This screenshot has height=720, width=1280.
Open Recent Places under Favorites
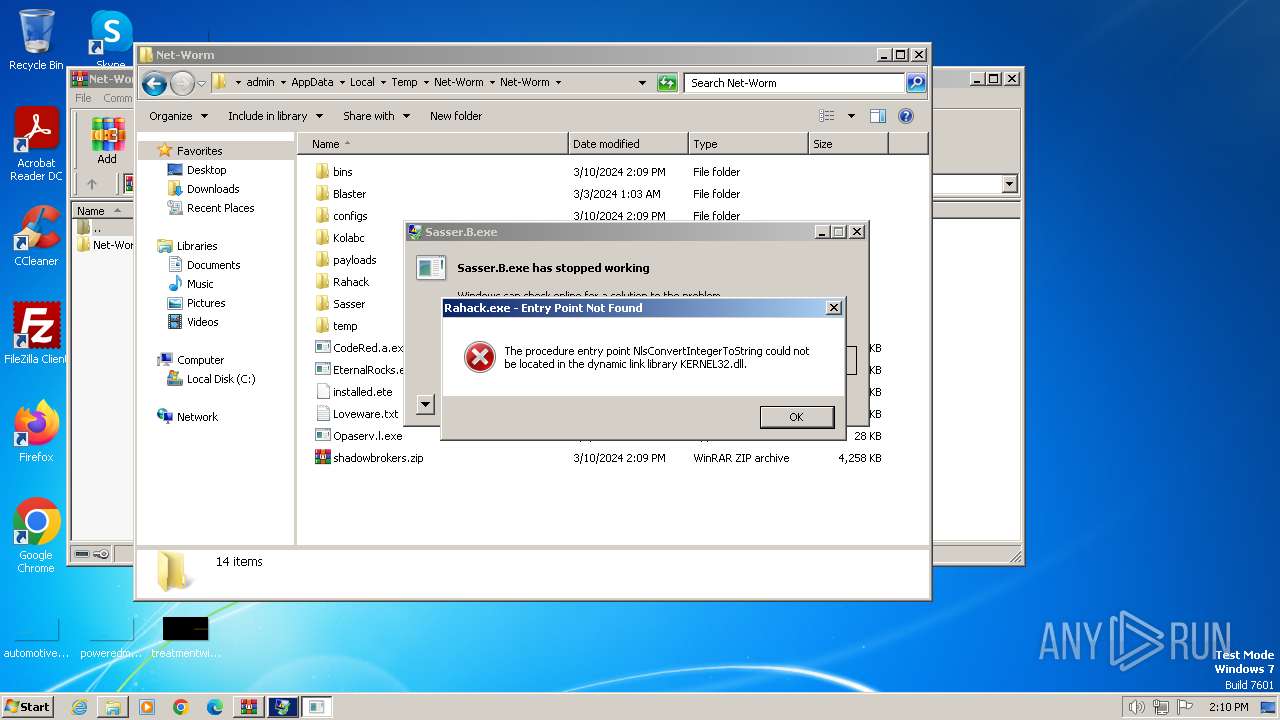[220, 208]
